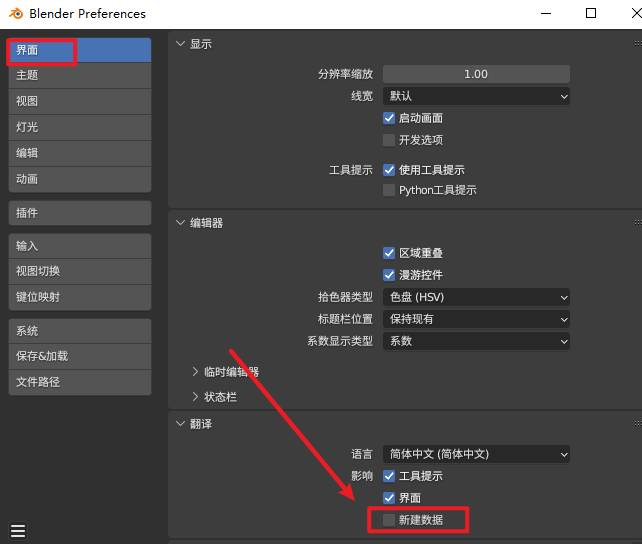This screenshot has height=544, width=642.
Task: Open the hamburger menu at bottom left
Action: [18, 531]
